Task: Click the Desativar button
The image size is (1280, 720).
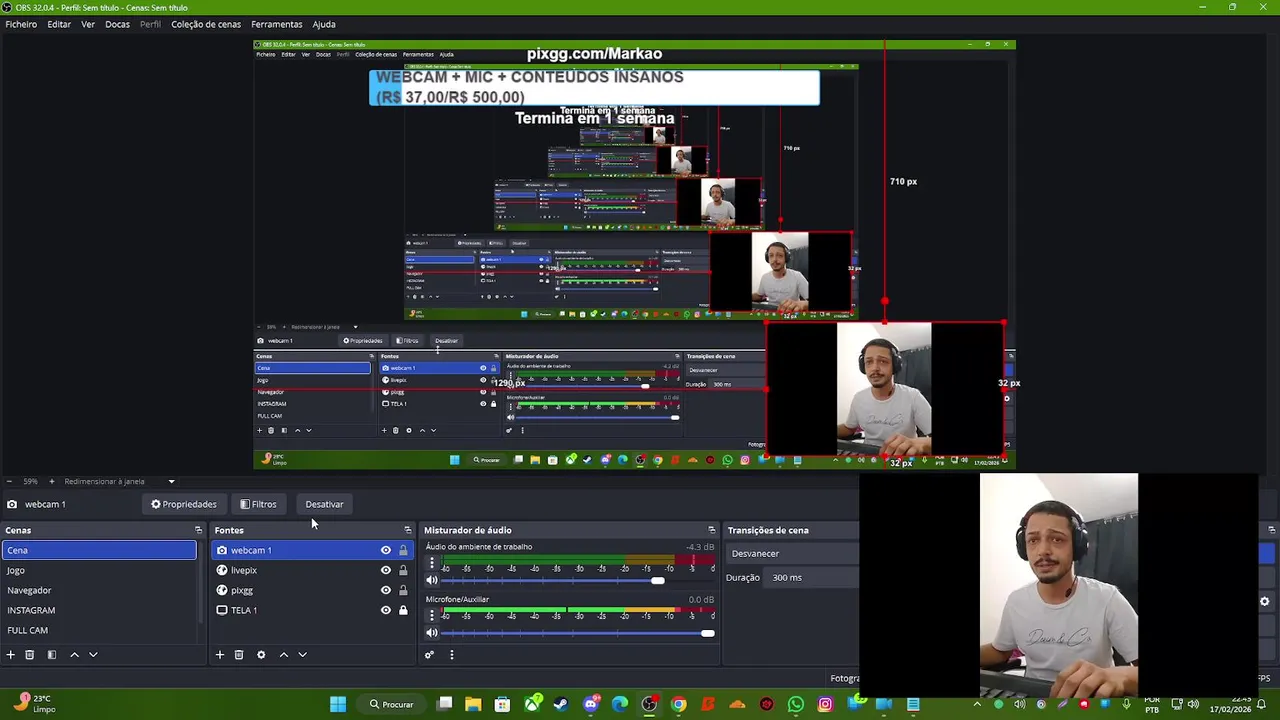Action: pyautogui.click(x=324, y=504)
